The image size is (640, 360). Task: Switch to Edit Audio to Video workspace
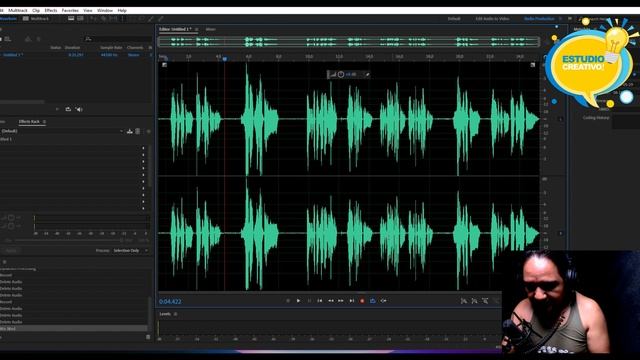492,19
